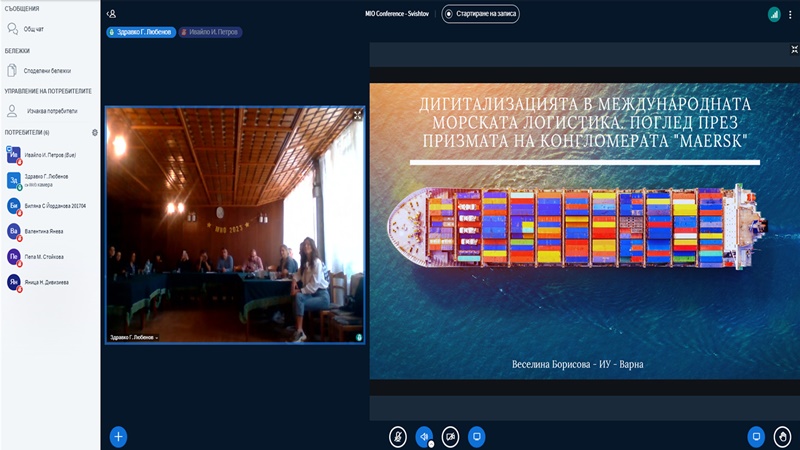Screen dimensions: 800x450
Task: Click name Пепа М. Стойкова in user list
Action: click(44, 257)
